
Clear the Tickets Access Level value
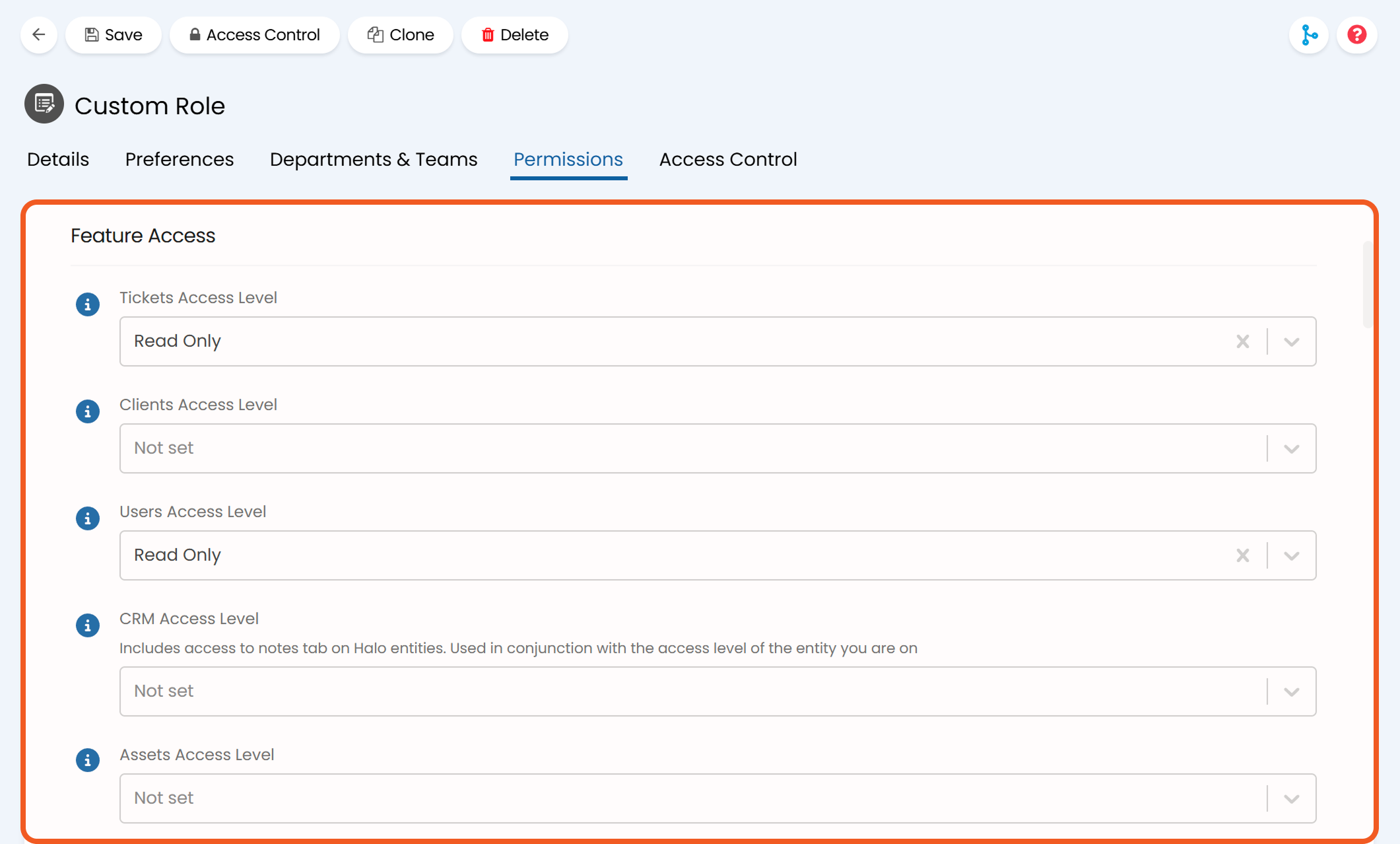pos(1242,341)
